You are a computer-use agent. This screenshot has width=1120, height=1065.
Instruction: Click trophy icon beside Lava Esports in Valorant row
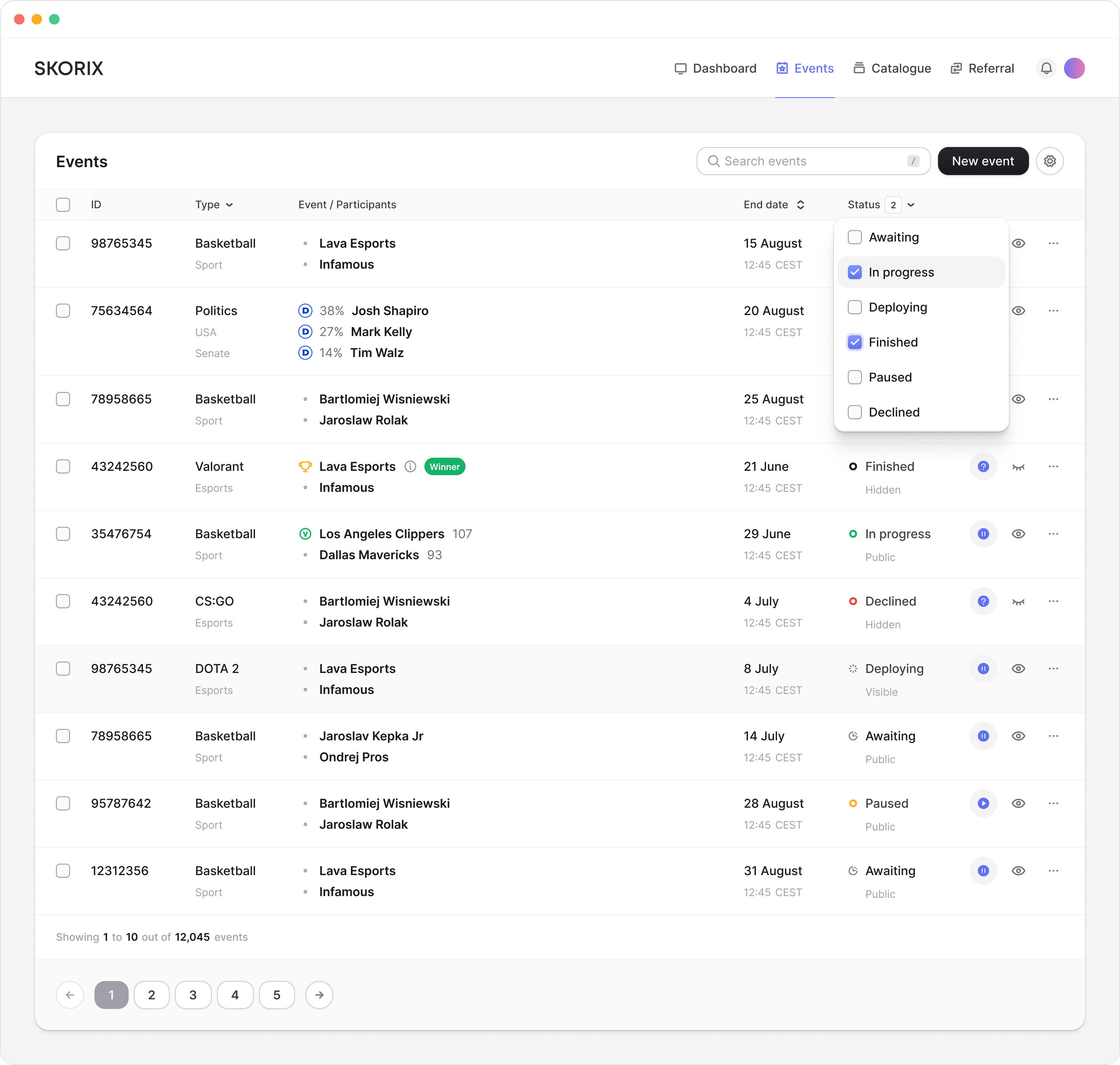(305, 466)
